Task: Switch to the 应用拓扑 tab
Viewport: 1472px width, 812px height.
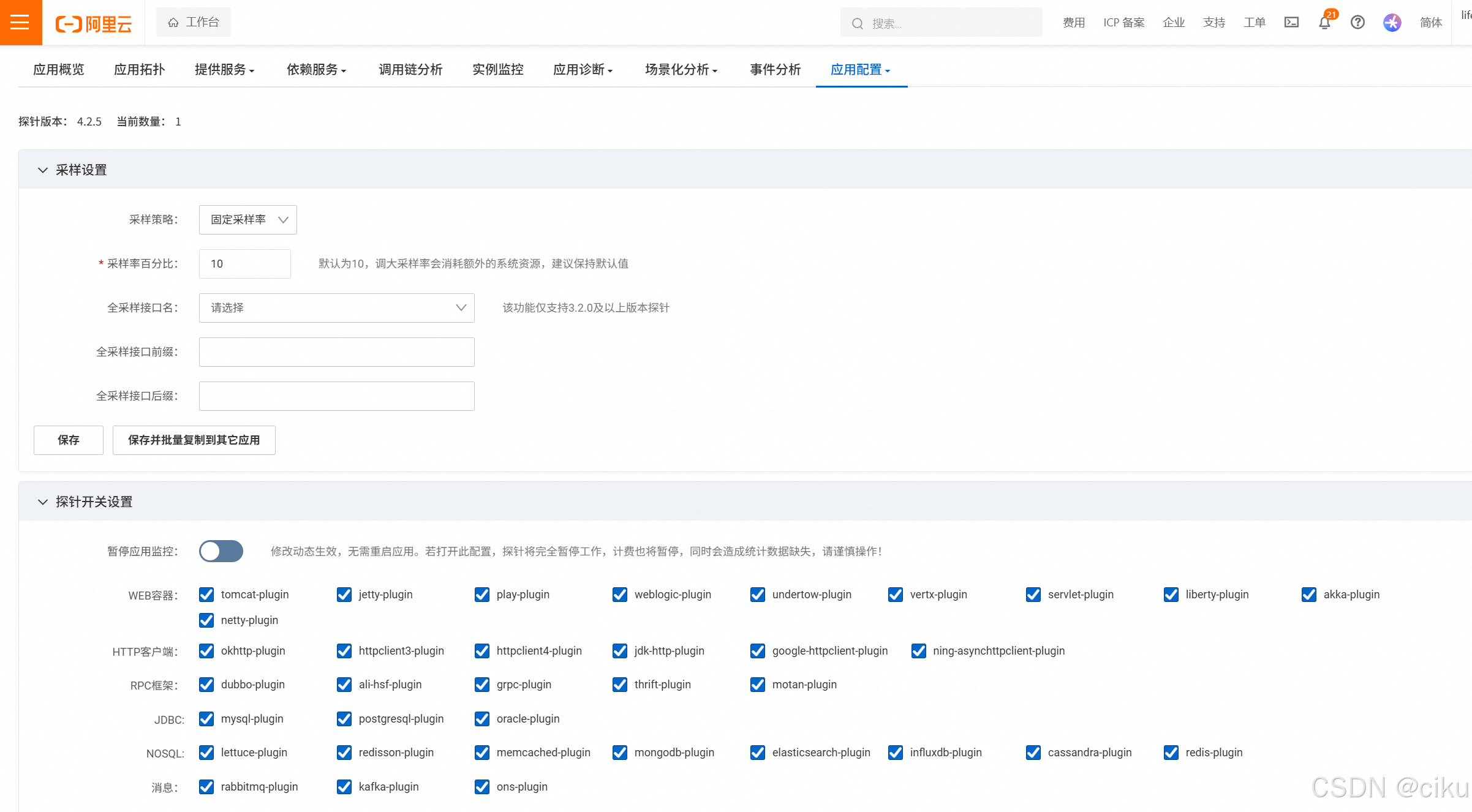Action: (x=140, y=70)
